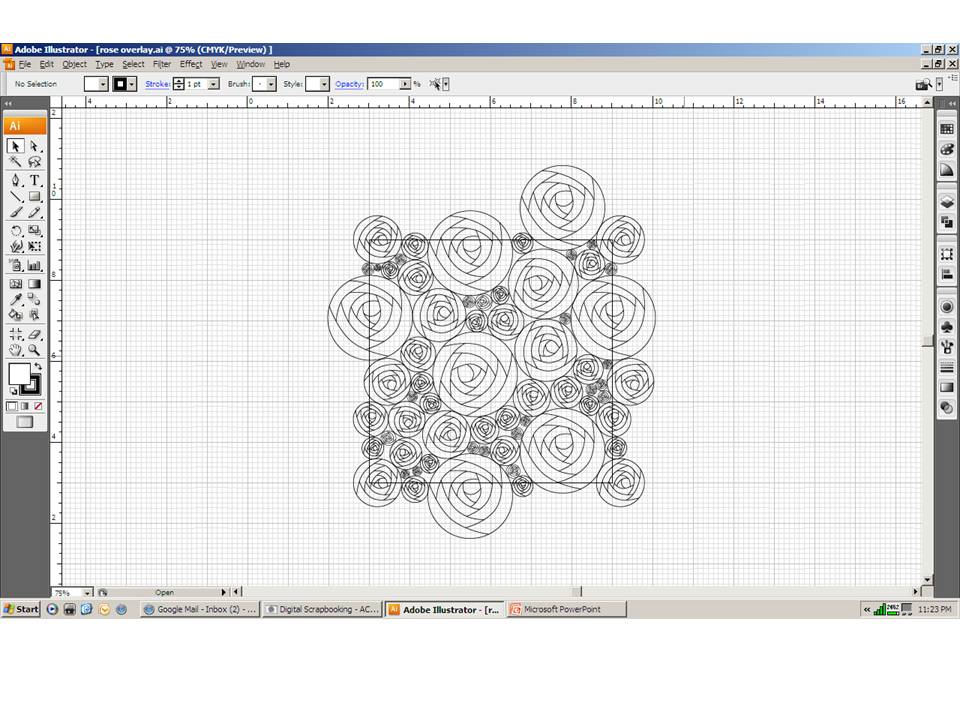Select the Hand tool
Viewport: 960px width, 720px height.
click(x=14, y=351)
